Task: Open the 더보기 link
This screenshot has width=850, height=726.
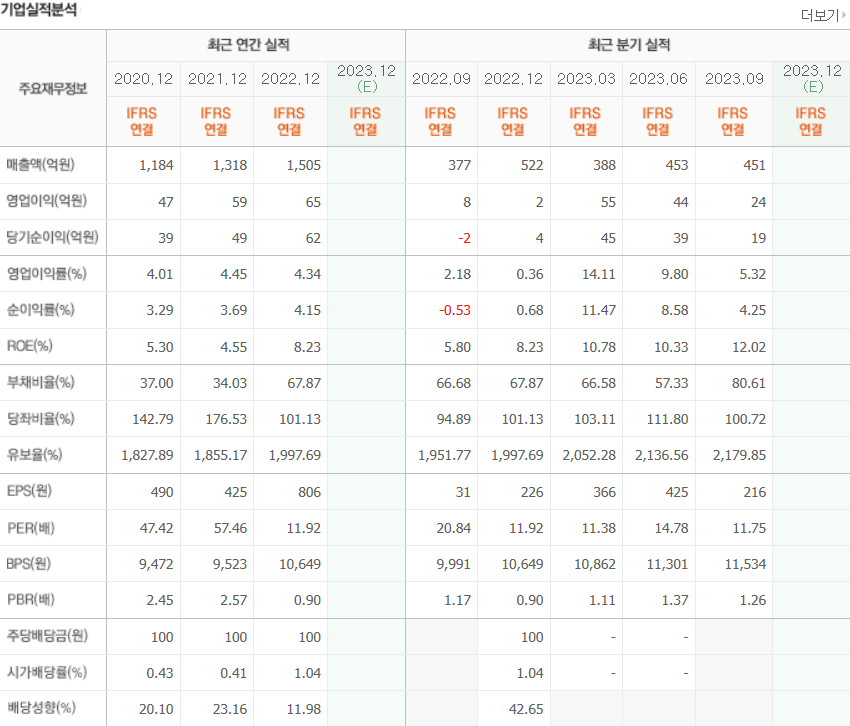Action: (x=823, y=15)
